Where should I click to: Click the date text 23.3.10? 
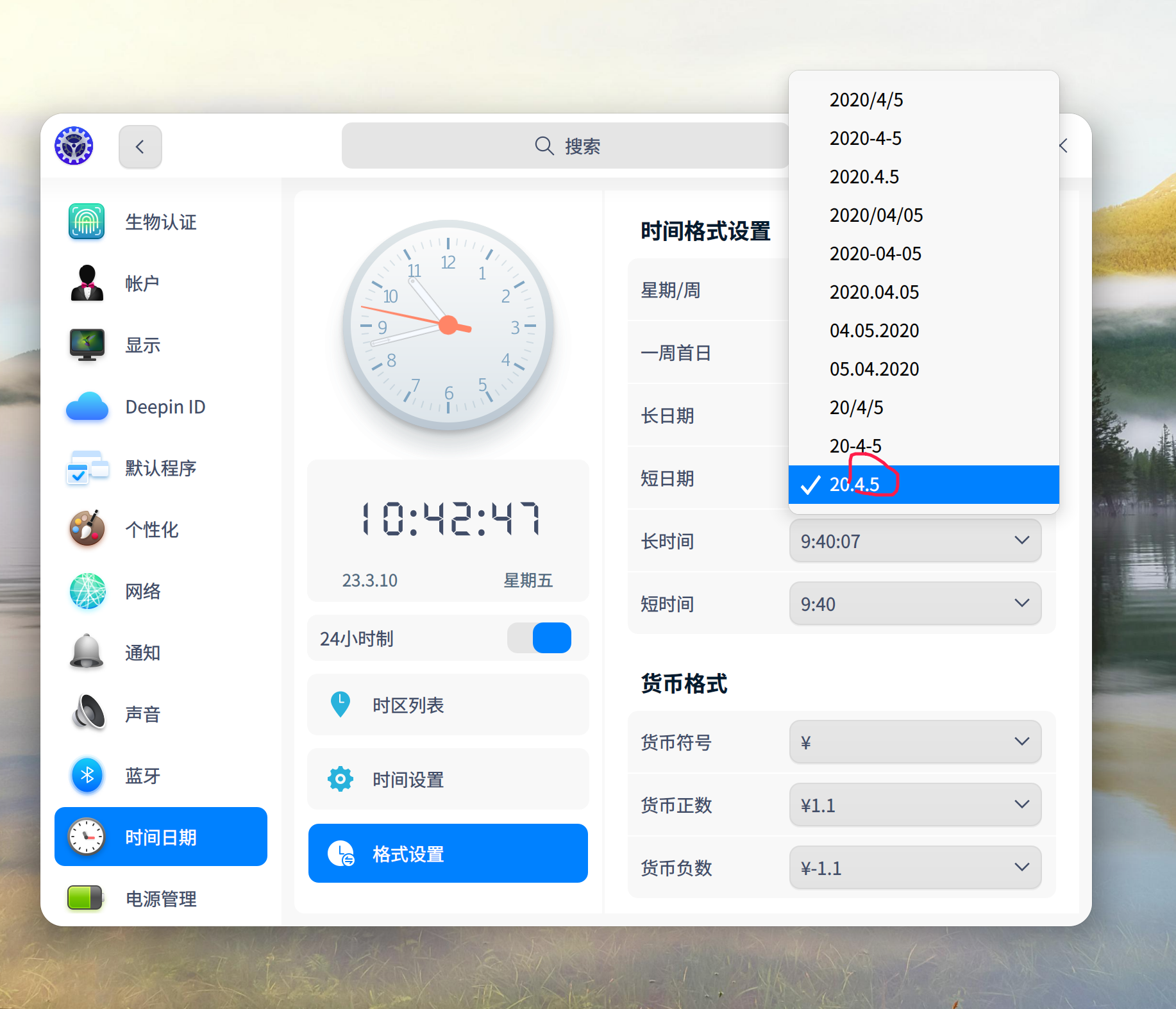point(369,580)
